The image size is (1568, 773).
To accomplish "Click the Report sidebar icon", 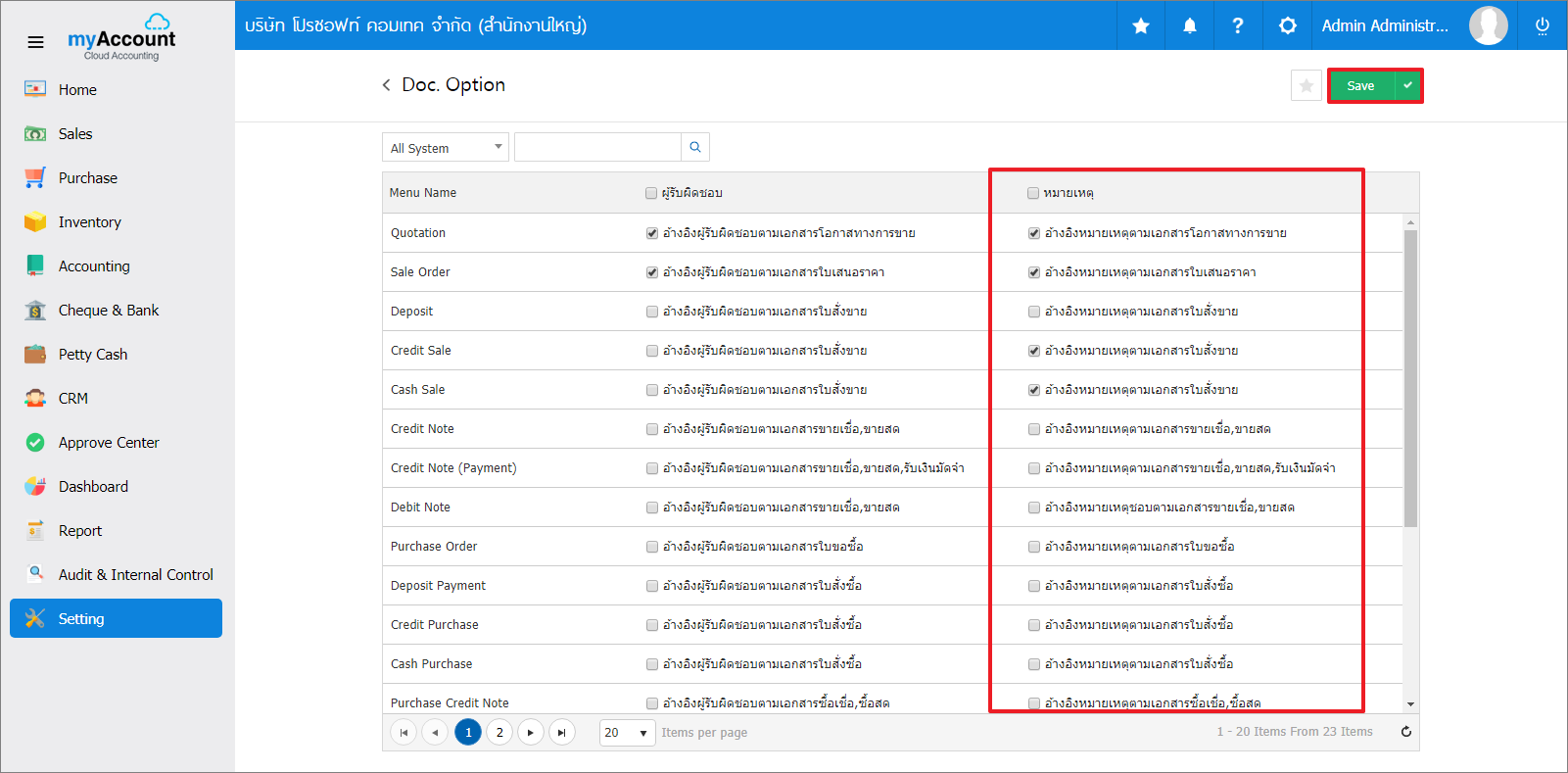I will 35,530.
